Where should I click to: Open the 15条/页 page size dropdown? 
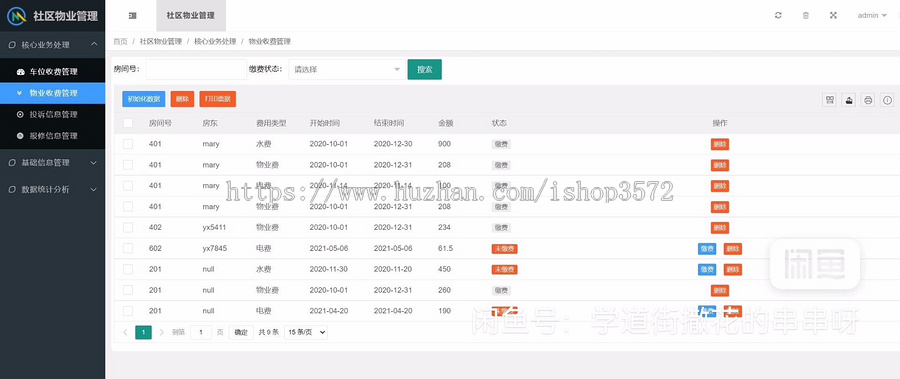pyautogui.click(x=306, y=332)
